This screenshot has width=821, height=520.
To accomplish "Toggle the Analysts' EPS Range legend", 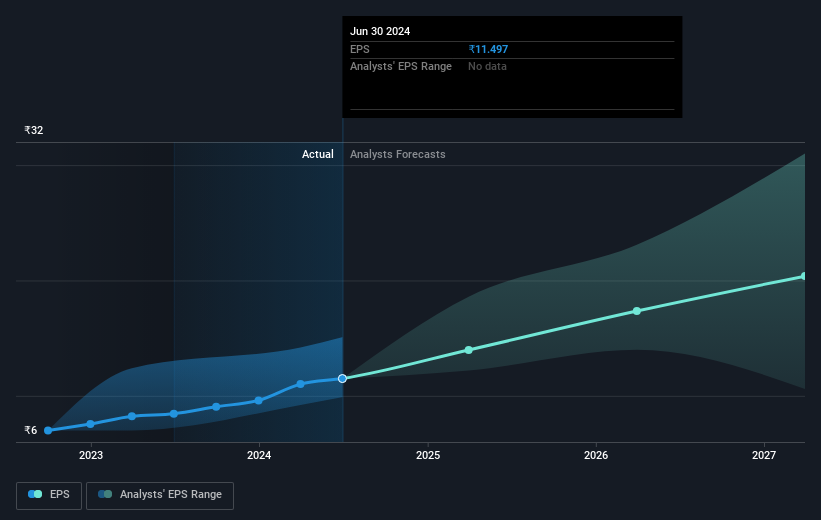I will click(x=160, y=495).
